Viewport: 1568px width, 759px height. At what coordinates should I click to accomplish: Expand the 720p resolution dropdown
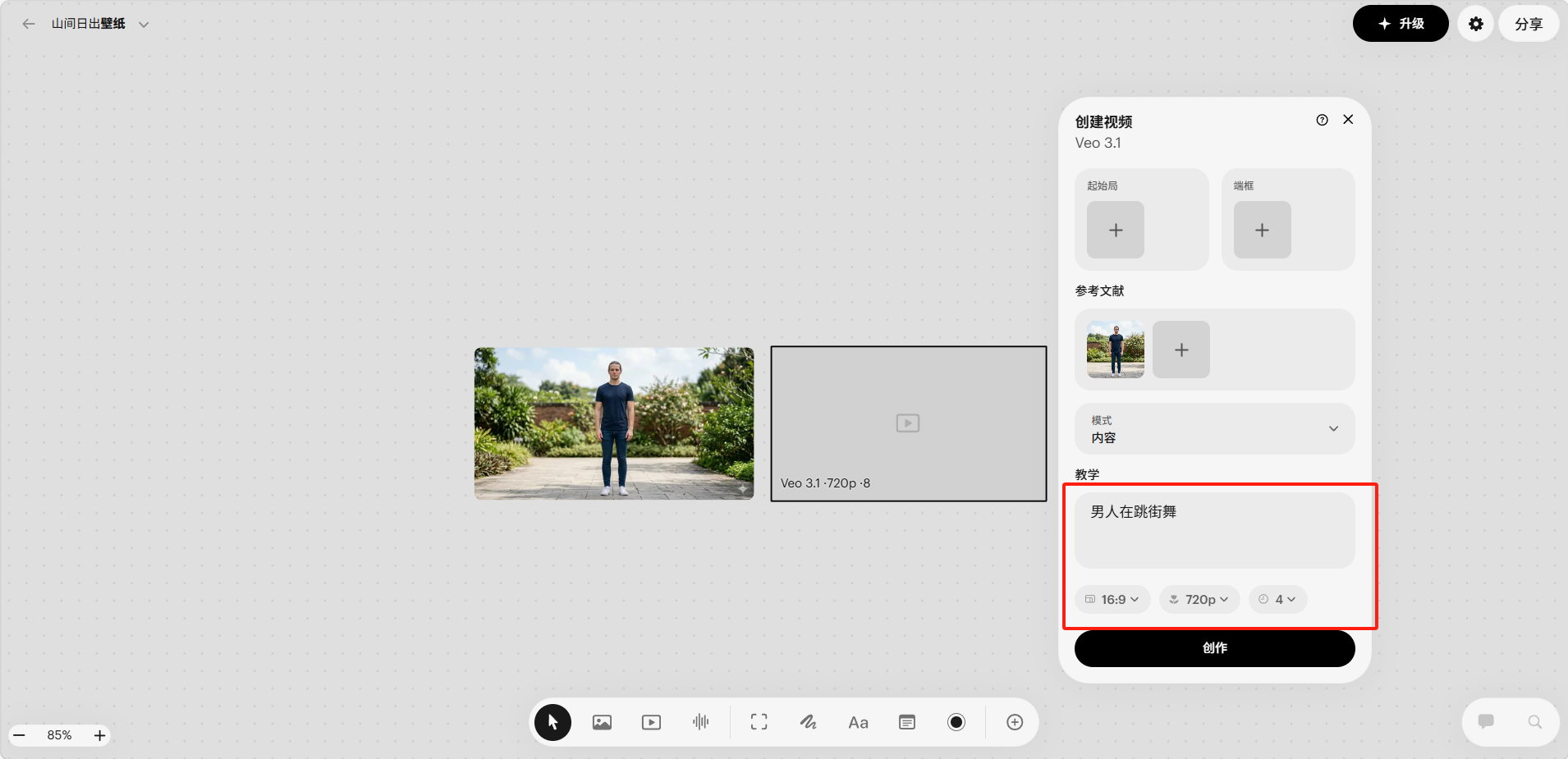tap(1199, 600)
